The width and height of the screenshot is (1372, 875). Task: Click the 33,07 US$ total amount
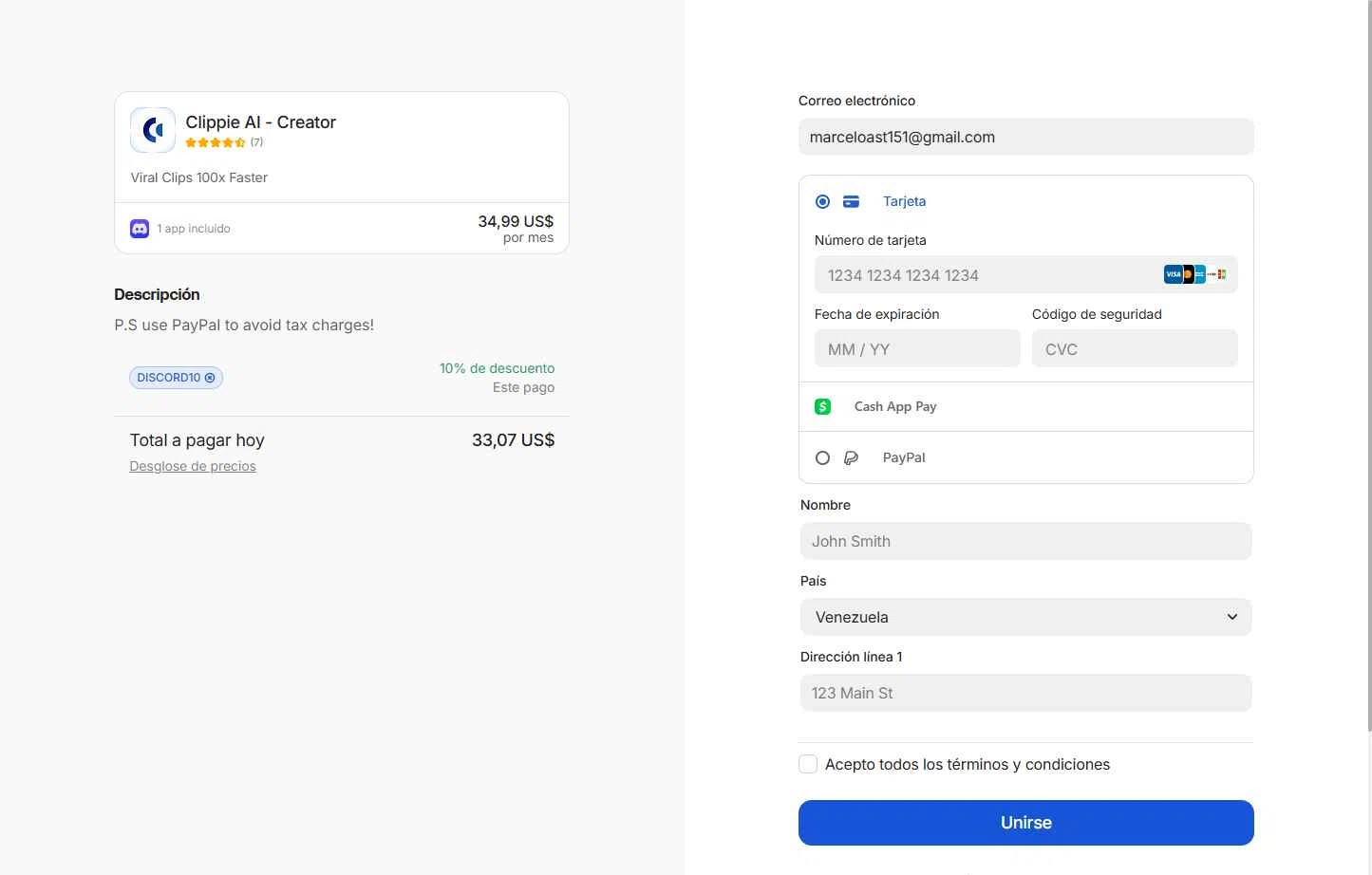tap(513, 440)
